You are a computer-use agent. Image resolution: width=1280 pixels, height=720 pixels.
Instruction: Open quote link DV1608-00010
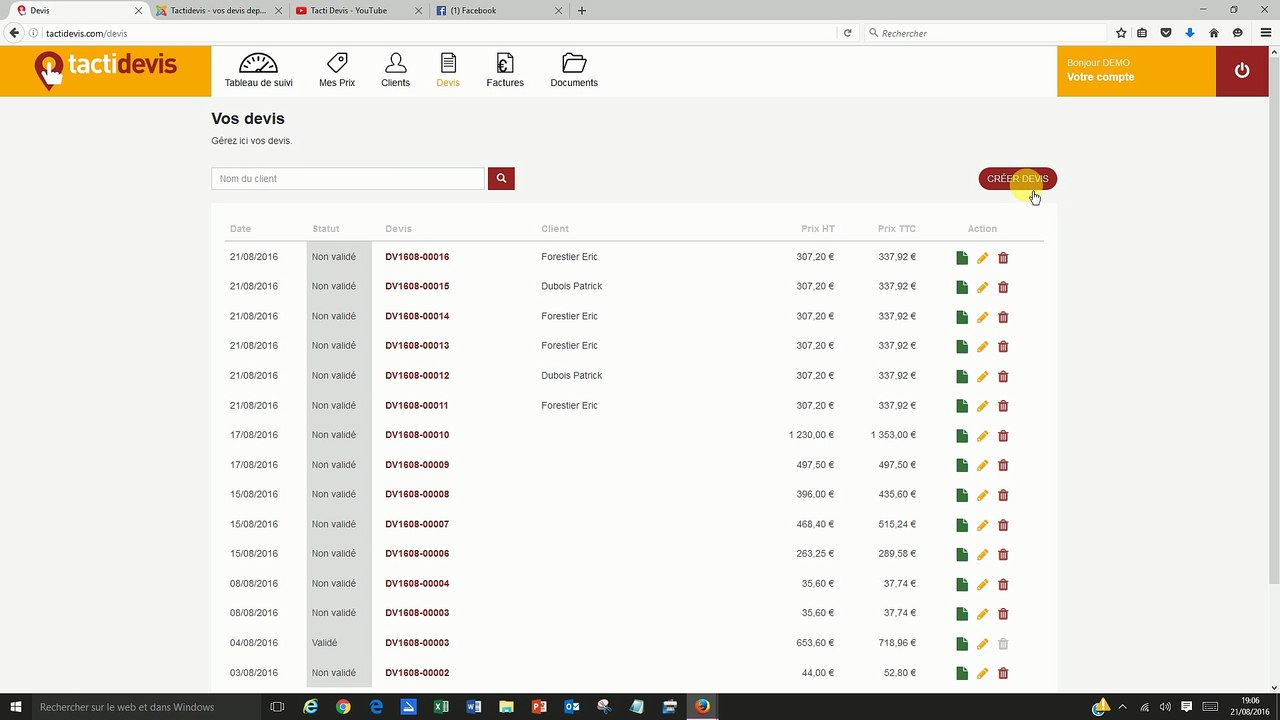(417, 435)
